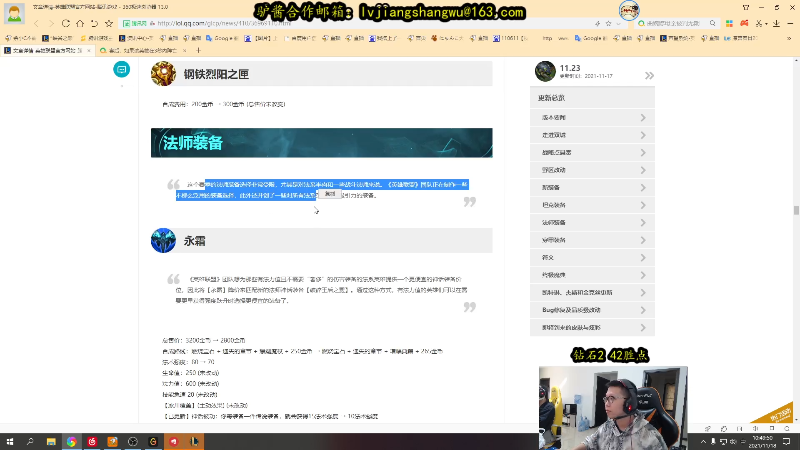Click the favorites star beside the navigation buttons
The width and height of the screenshot is (800, 450).
coord(109,23)
